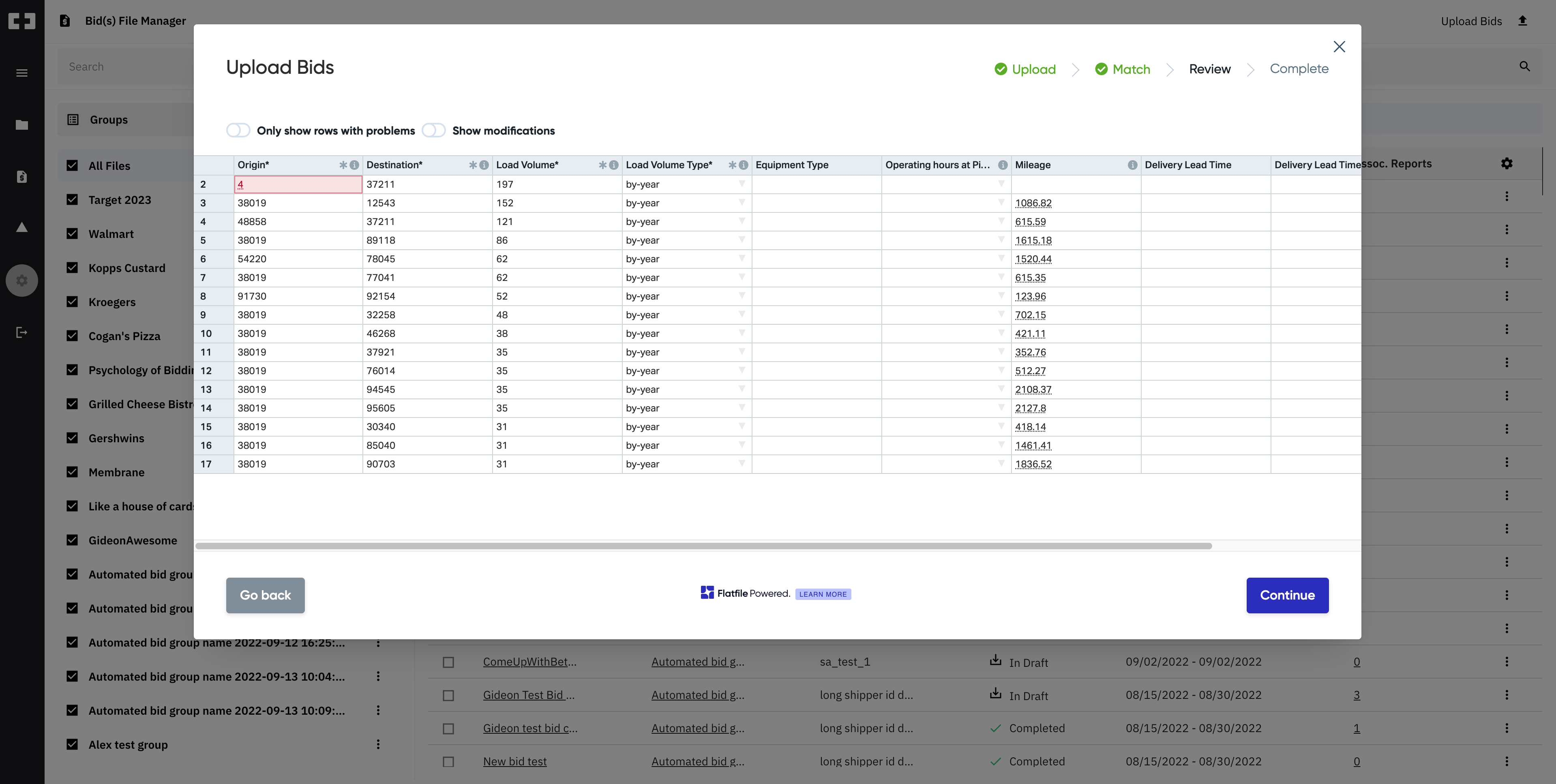This screenshot has height=784, width=1556.
Task: Open kebab menu next to Alex test group
Action: click(378, 744)
